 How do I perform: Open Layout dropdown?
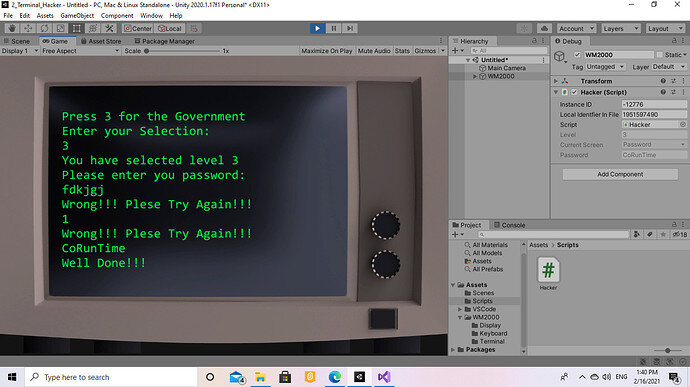tap(665, 29)
